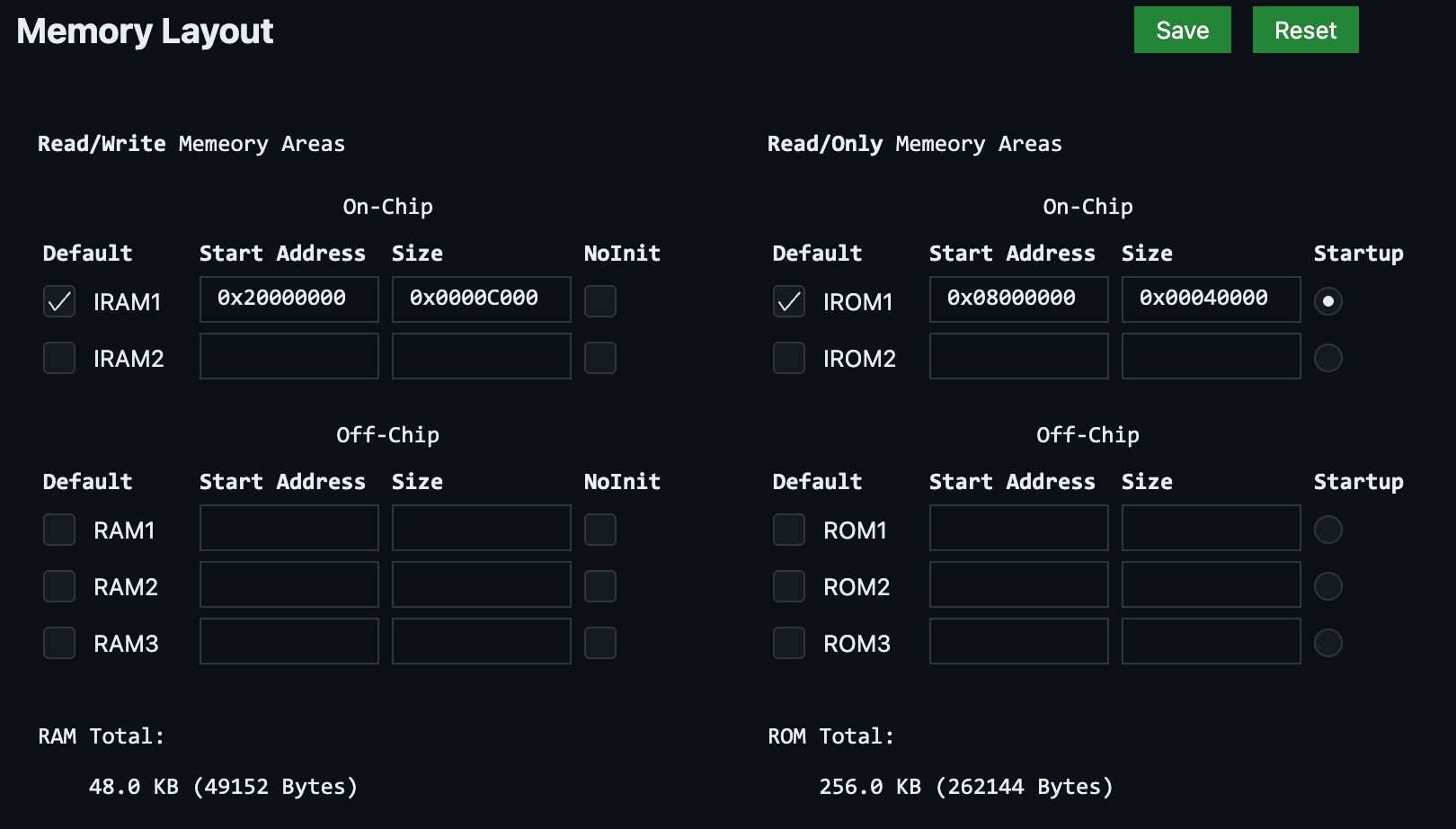
Task: Check the IROM2 default checkbox
Action: tap(789, 358)
